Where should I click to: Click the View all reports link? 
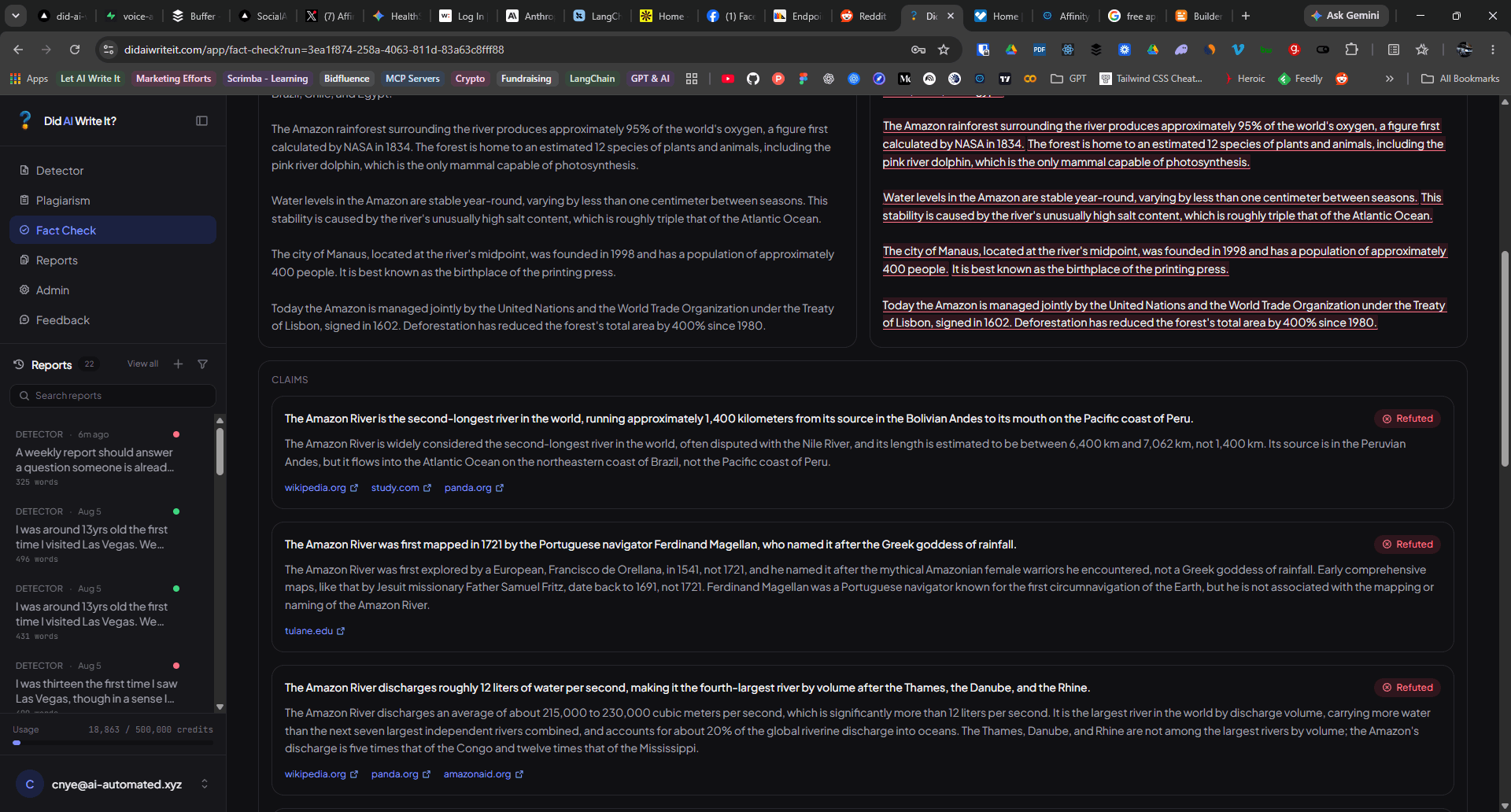click(x=142, y=364)
